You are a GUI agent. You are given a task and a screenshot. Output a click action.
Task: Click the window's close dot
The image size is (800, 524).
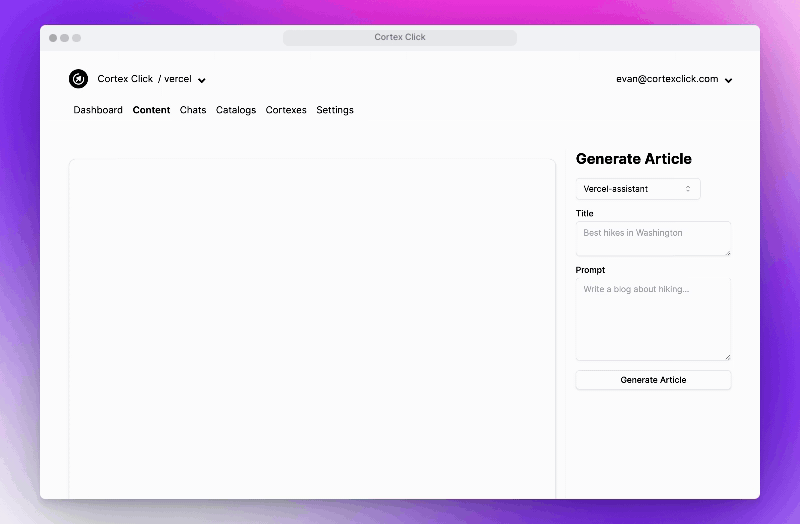[54, 38]
